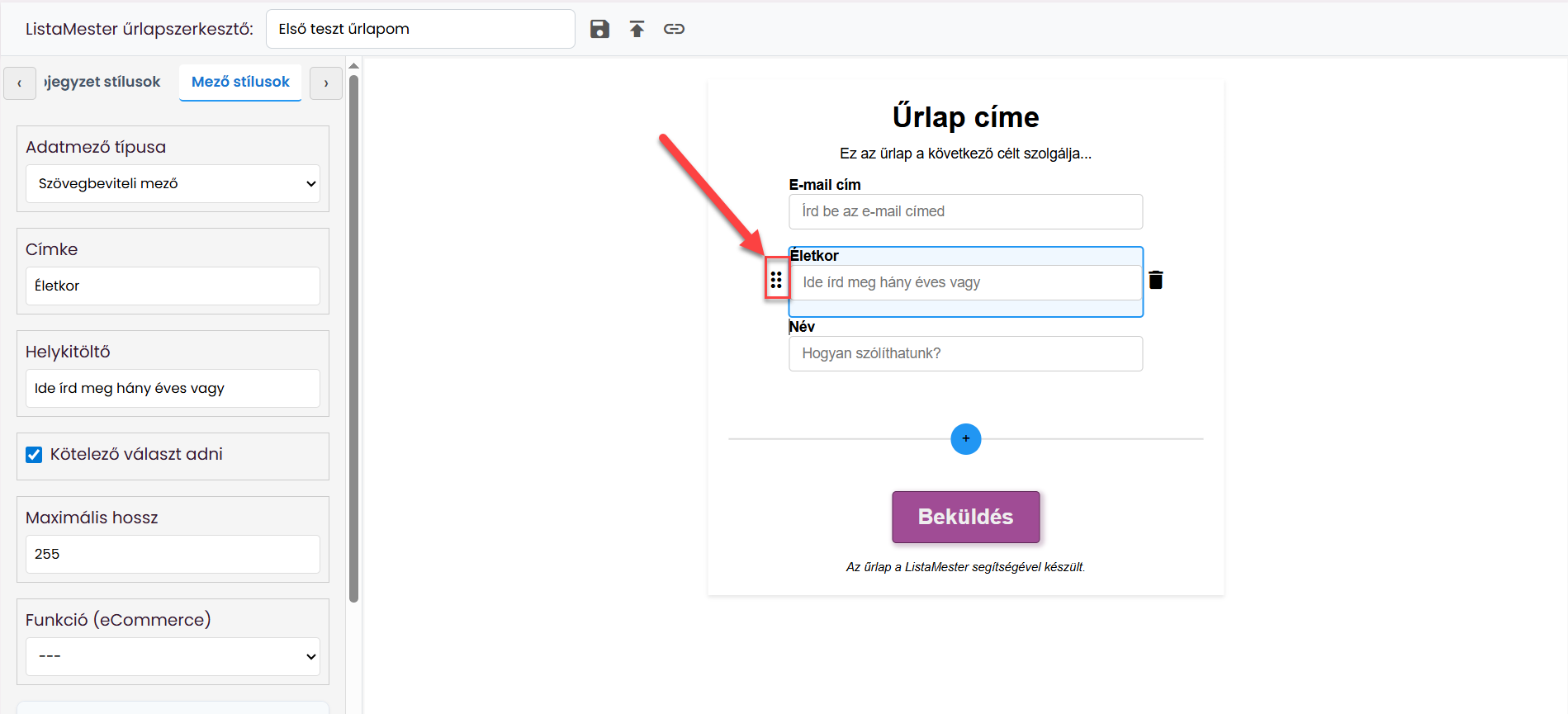This screenshot has width=1568, height=714.
Task: Click the right tab scroll arrow
Action: coord(326,83)
